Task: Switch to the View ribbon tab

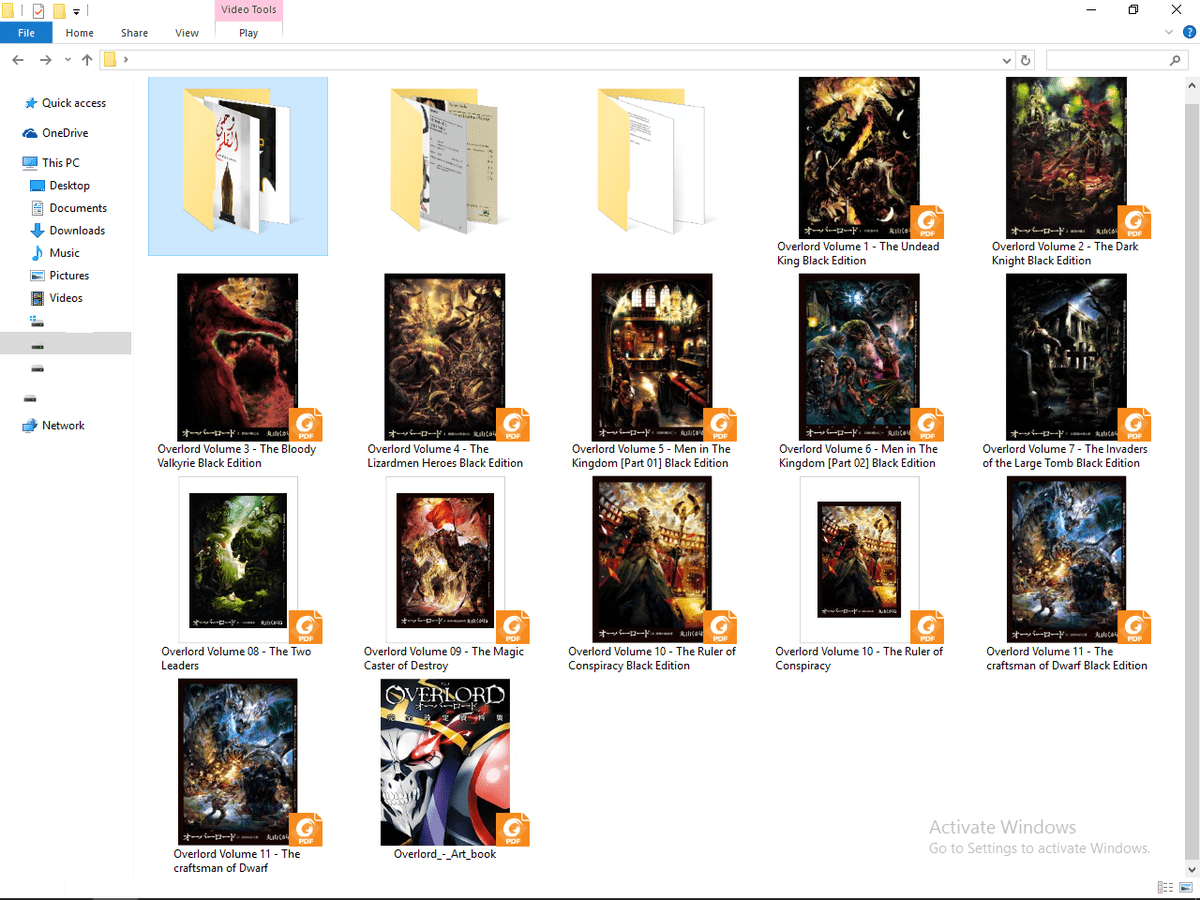Action: 187,32
